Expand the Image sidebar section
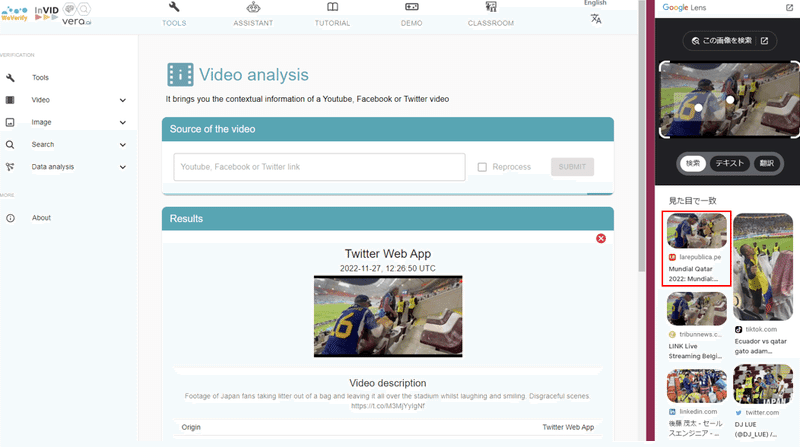Viewport: 800px width, 447px height. tap(123, 122)
